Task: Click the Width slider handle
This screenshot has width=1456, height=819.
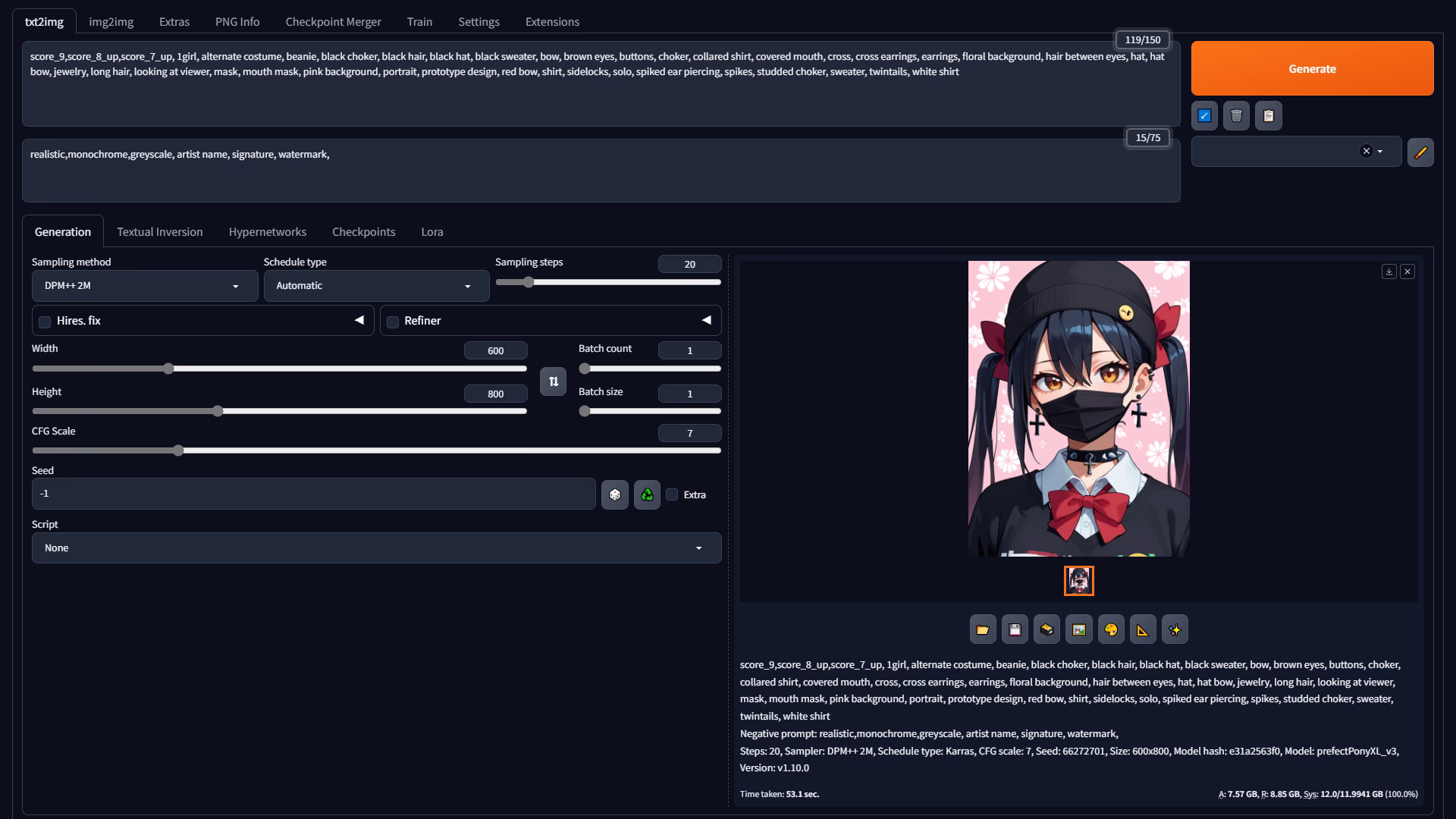Action: (x=168, y=369)
